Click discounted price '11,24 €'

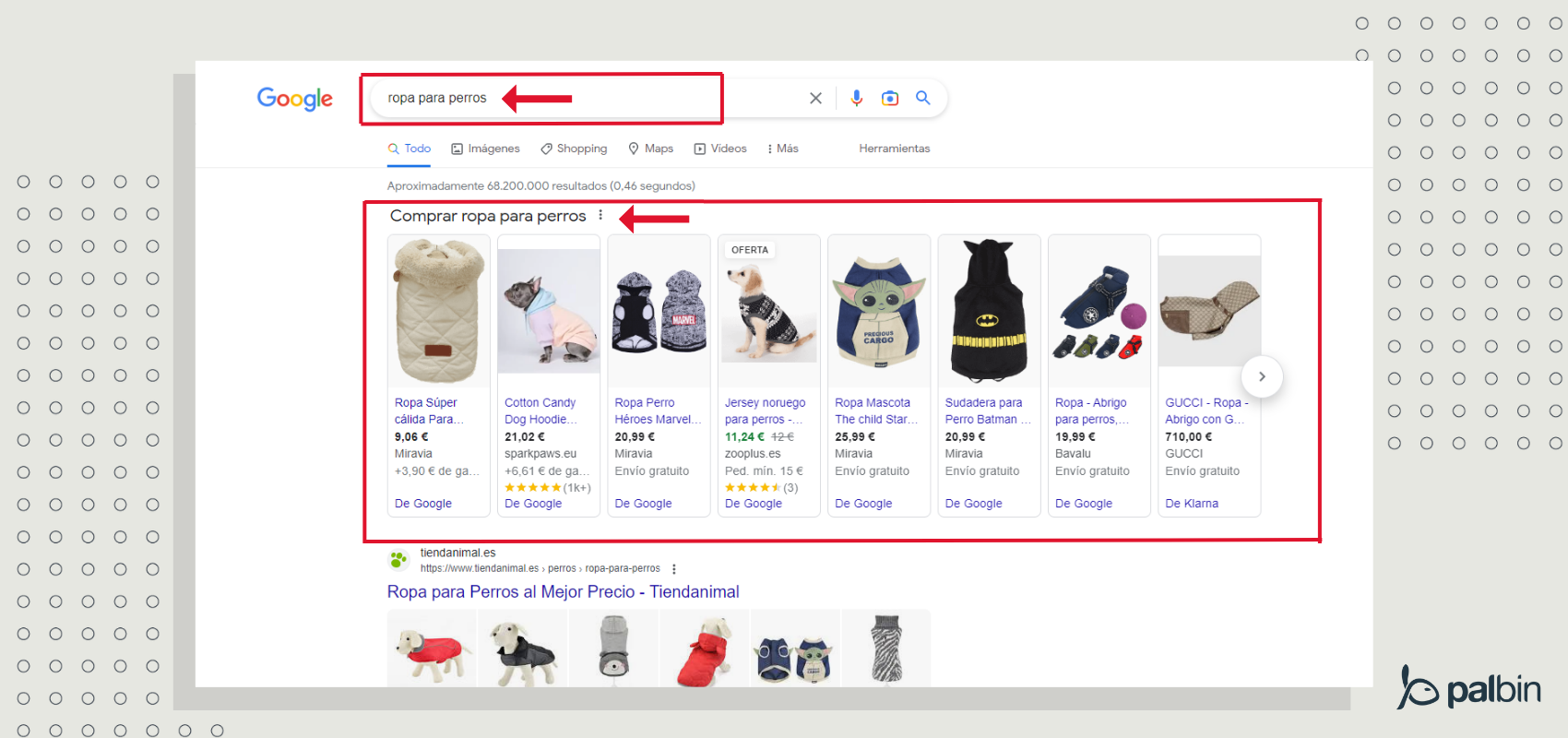coord(744,437)
